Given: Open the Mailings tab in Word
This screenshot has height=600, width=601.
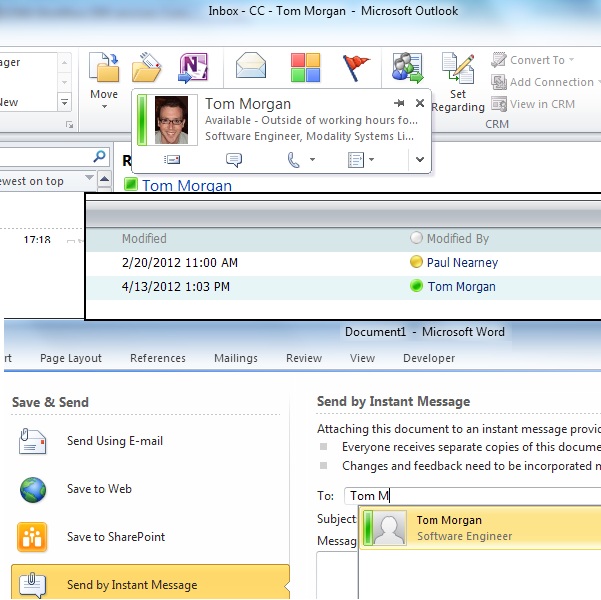Looking at the screenshot, I should (236, 358).
